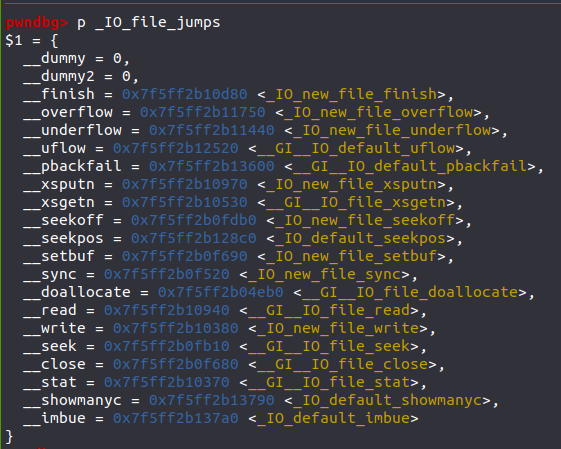Click the __uflow field name
Image resolution: width=561 pixels, height=449 pixels.
pyautogui.click(x=54, y=148)
